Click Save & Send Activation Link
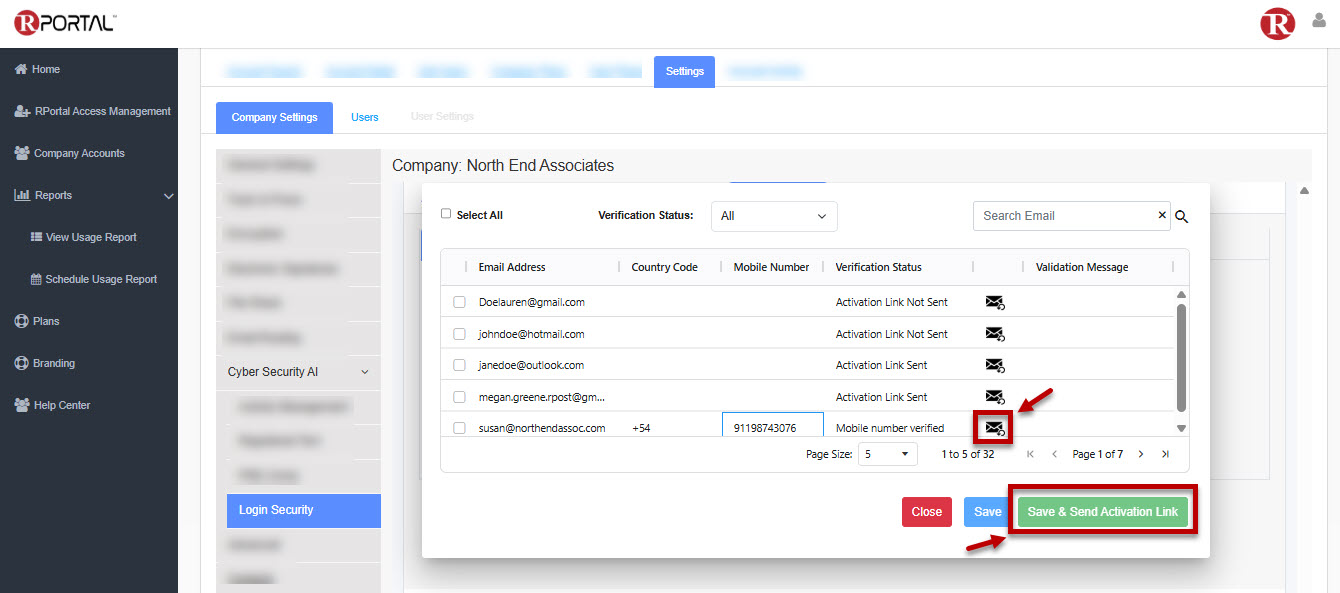 (1102, 512)
